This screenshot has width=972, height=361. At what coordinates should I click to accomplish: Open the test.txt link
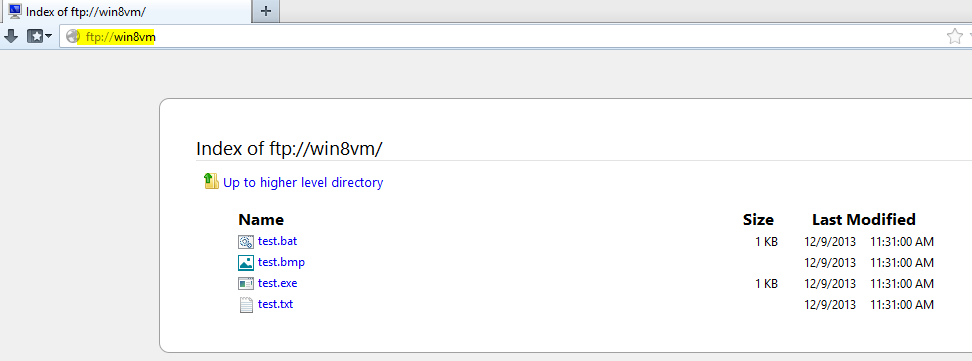pos(275,305)
